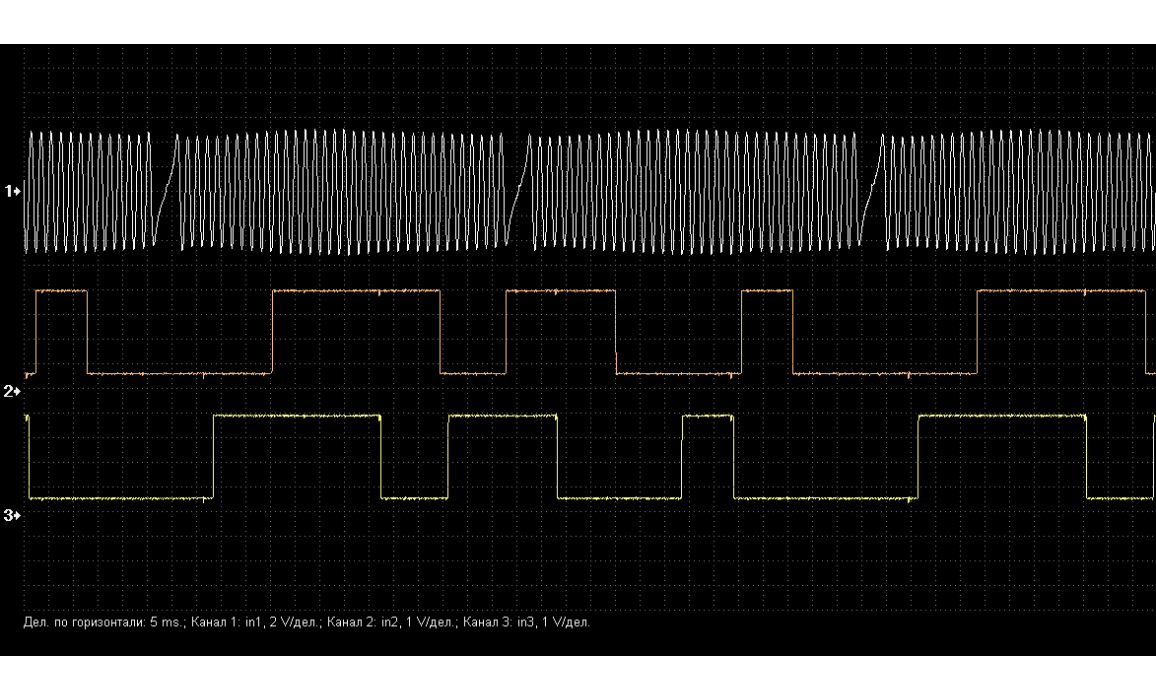Click the long low orange segment after first pulse

click(180, 373)
